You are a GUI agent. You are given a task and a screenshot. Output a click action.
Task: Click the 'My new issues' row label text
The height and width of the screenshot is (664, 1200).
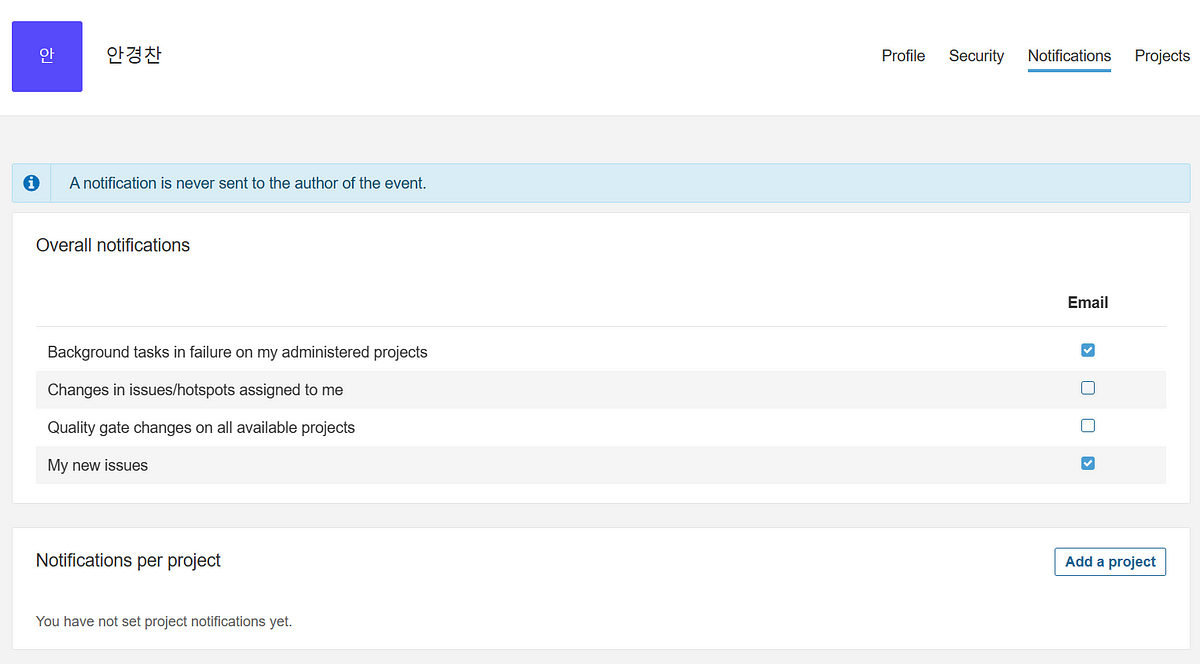[98, 465]
